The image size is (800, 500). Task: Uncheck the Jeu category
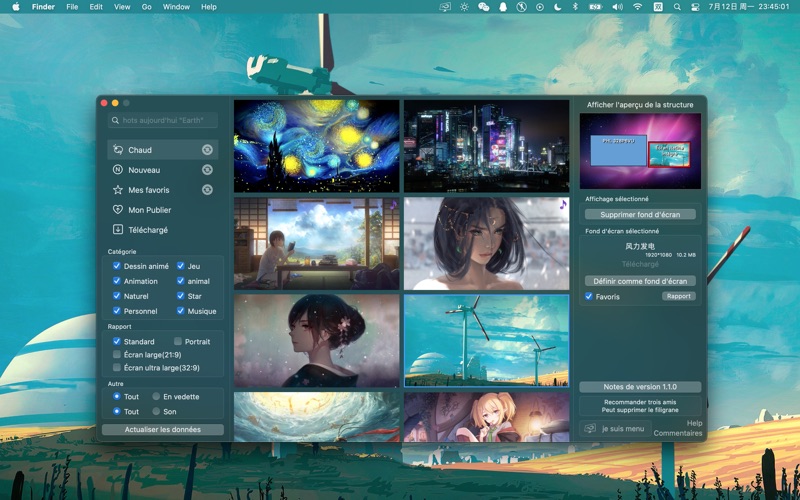(x=181, y=266)
